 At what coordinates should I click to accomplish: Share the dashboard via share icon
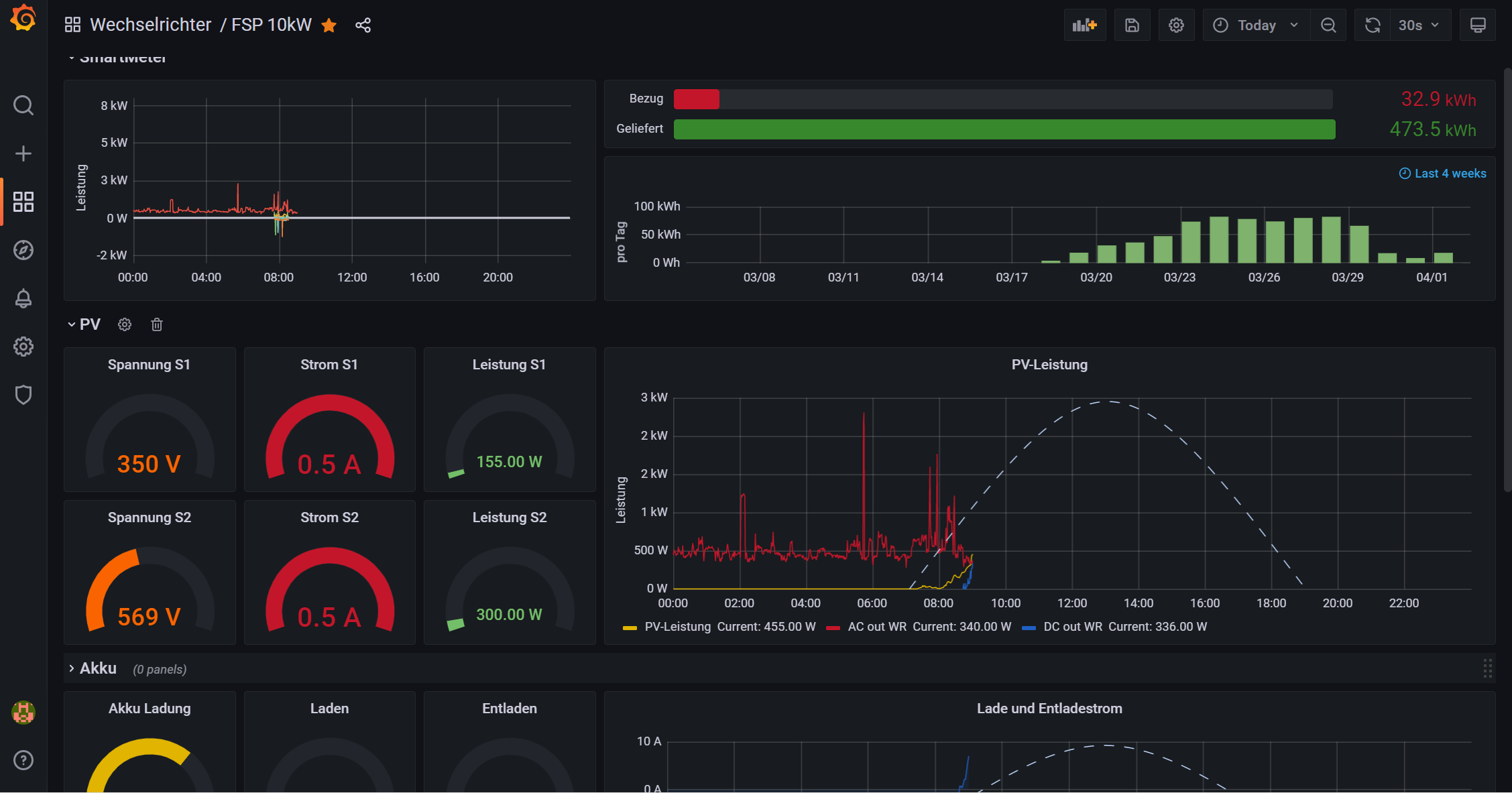point(363,25)
